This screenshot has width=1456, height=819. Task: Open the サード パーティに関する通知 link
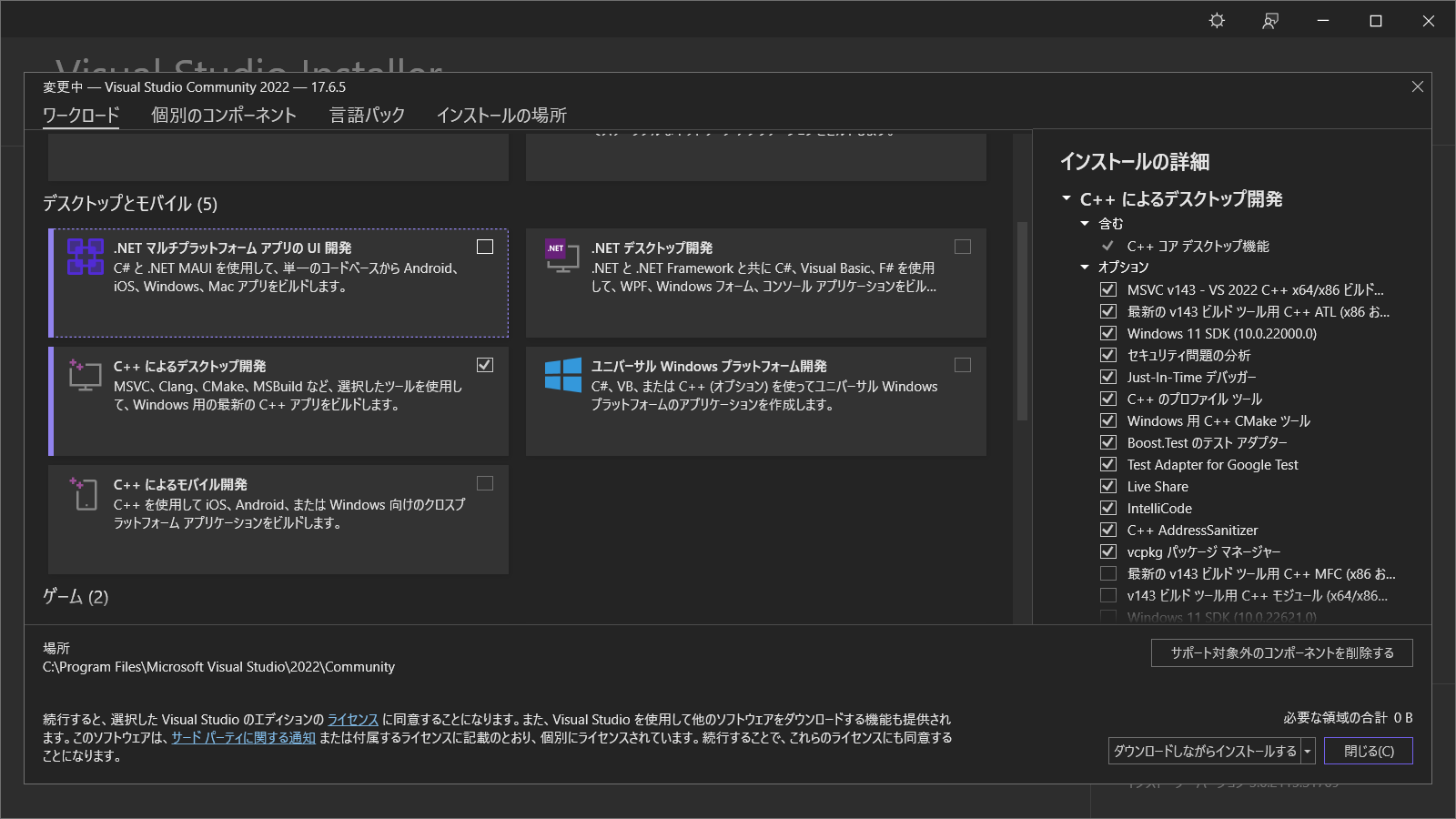pyautogui.click(x=244, y=738)
